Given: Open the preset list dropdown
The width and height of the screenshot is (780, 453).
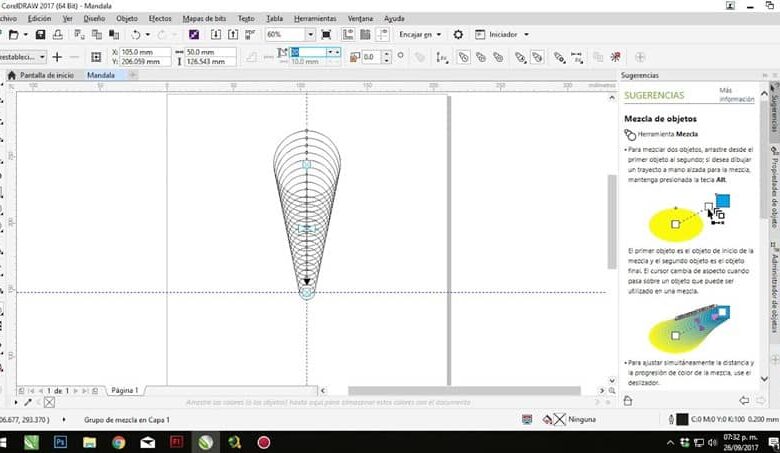Looking at the screenshot, I should [x=42, y=57].
